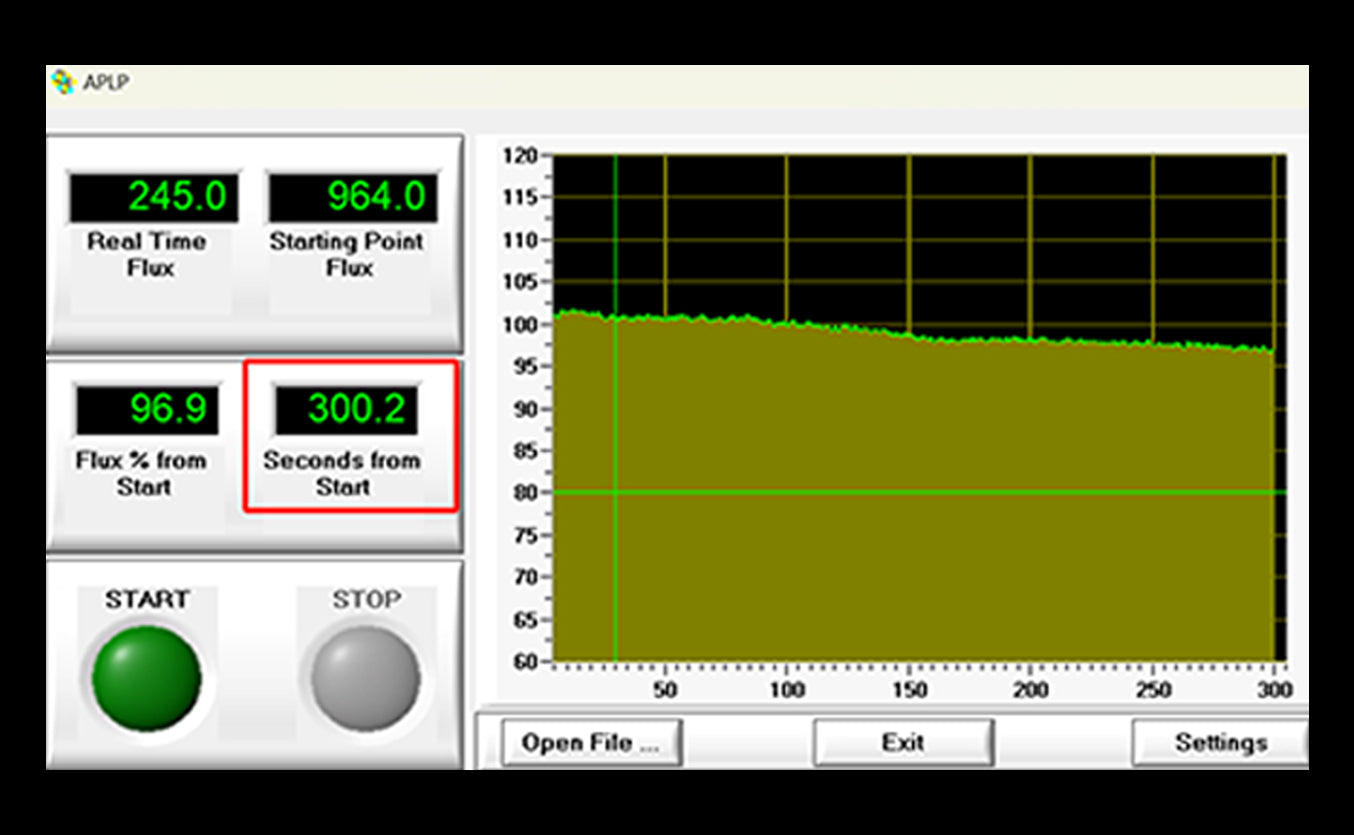Viewport: 1354px width, 835px height.
Task: Click the "Starting Point Flux" caption text
Action: [x=346, y=255]
